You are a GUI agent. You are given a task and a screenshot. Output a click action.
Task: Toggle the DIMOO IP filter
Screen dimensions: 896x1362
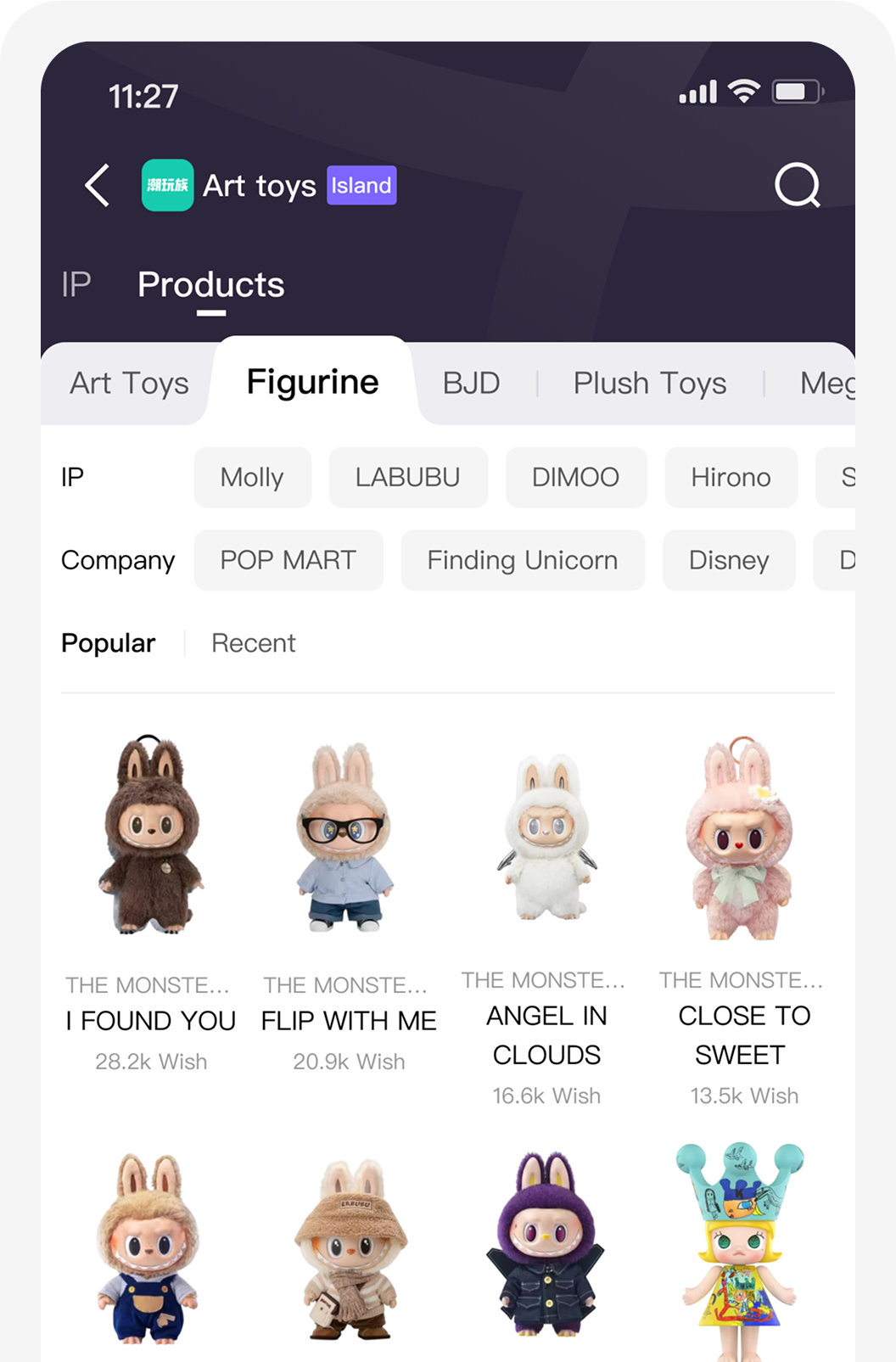[x=576, y=477]
